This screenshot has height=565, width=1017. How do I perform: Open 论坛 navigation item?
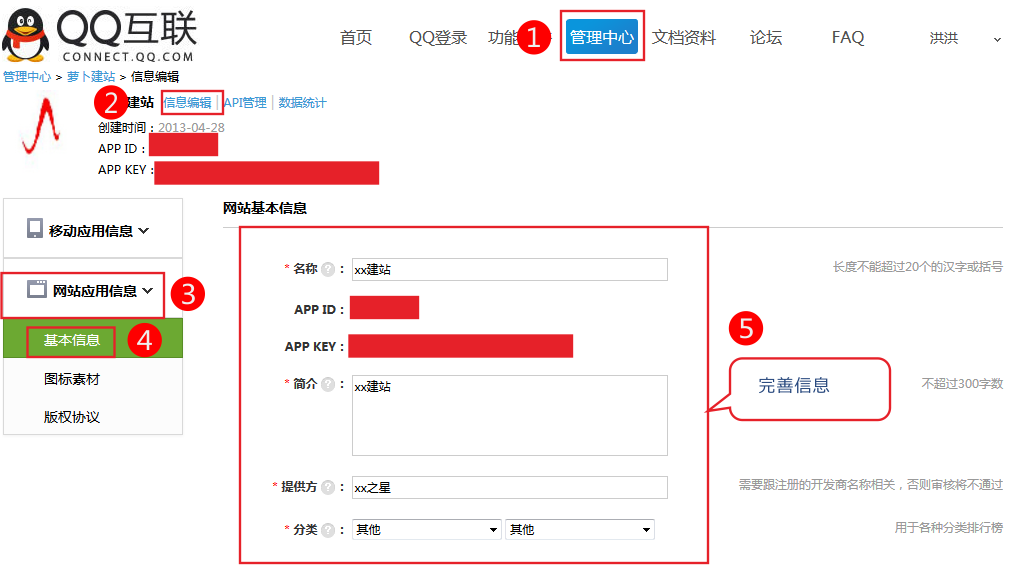tap(766, 38)
